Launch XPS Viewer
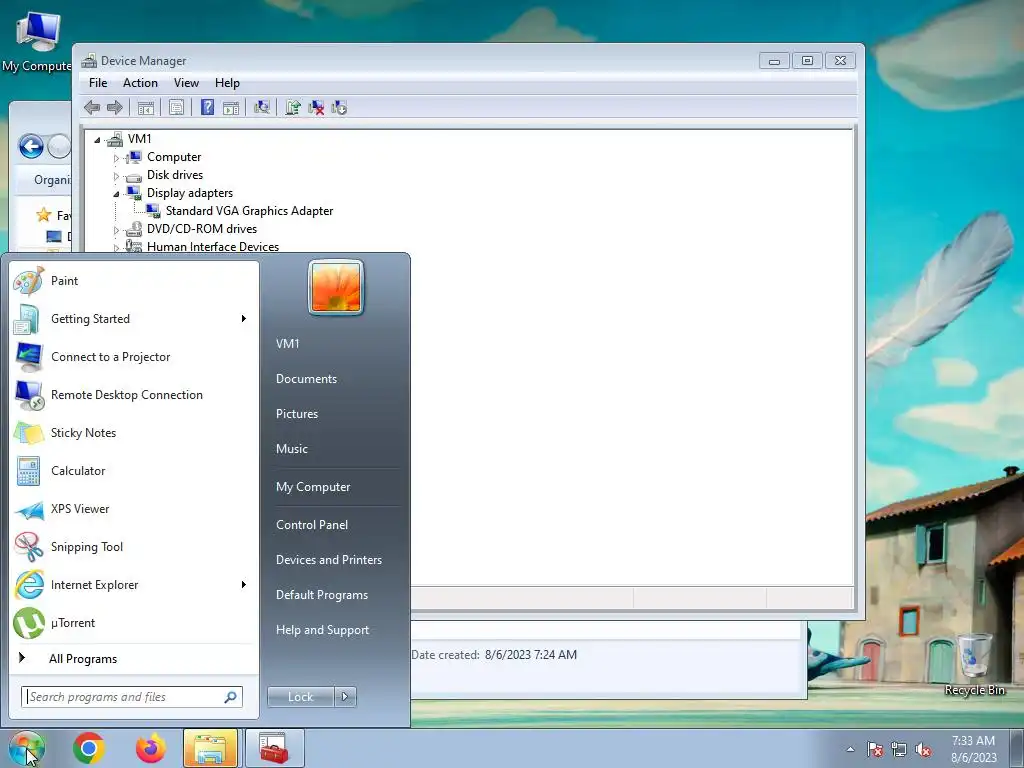 (x=135, y=509)
